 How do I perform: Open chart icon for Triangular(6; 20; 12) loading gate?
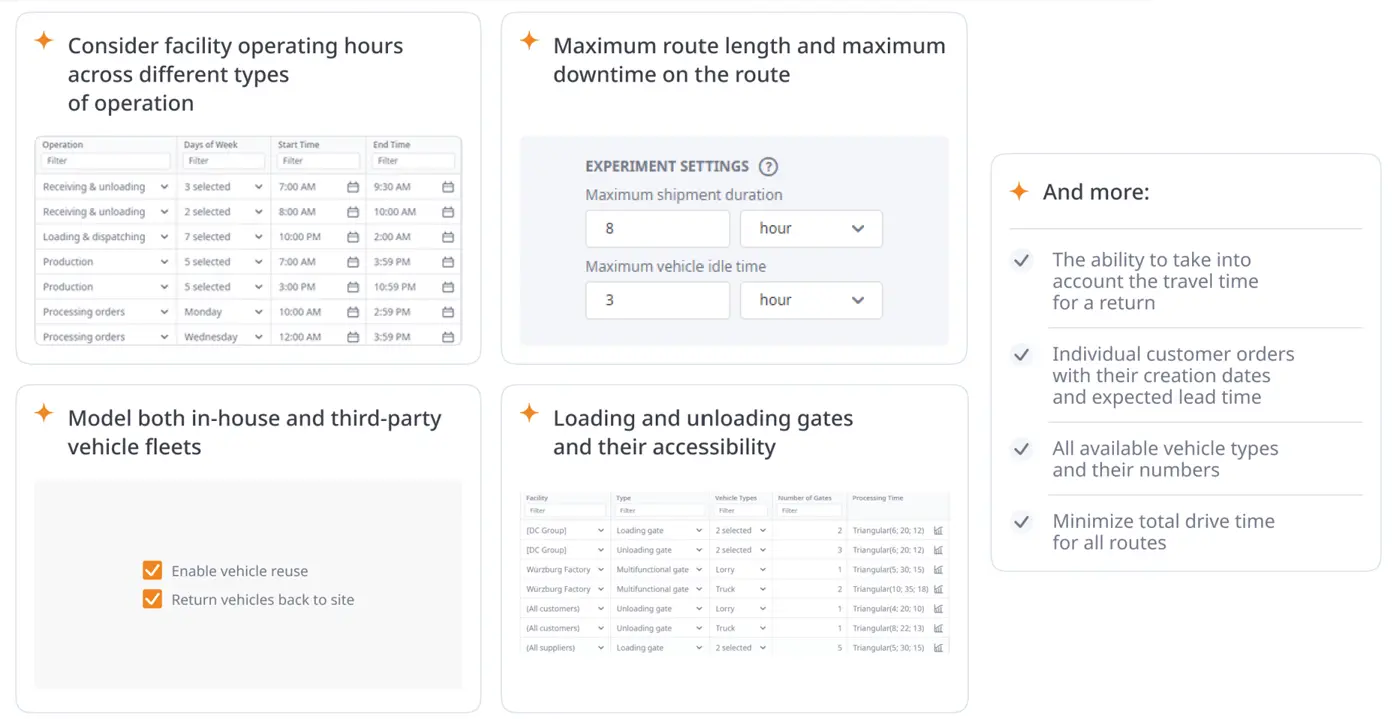tap(938, 531)
